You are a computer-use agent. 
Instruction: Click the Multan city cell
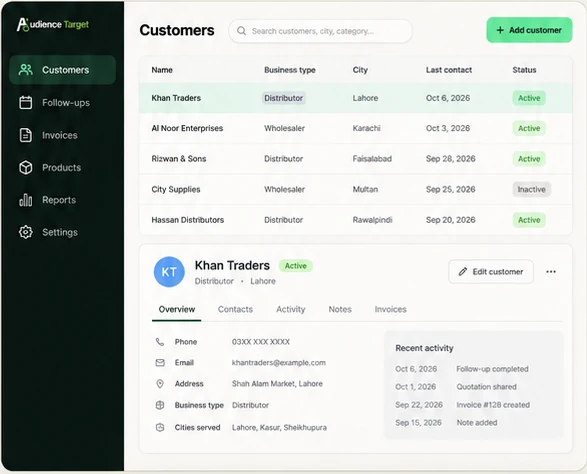[x=365, y=189]
